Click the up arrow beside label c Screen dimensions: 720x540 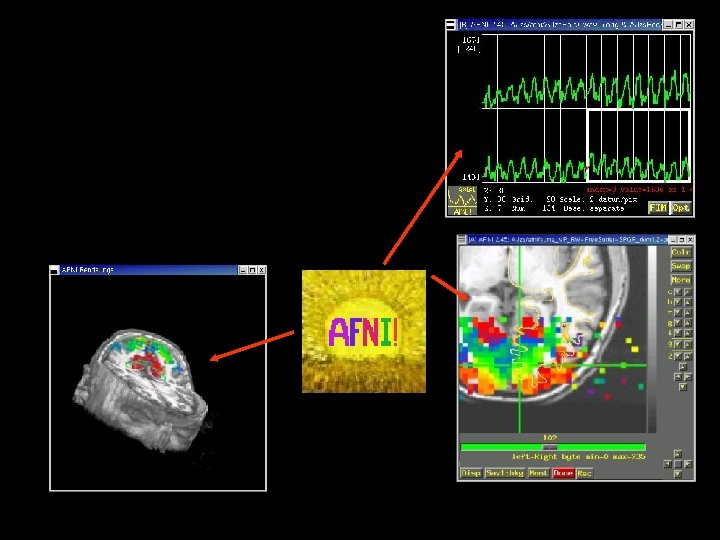click(687, 292)
